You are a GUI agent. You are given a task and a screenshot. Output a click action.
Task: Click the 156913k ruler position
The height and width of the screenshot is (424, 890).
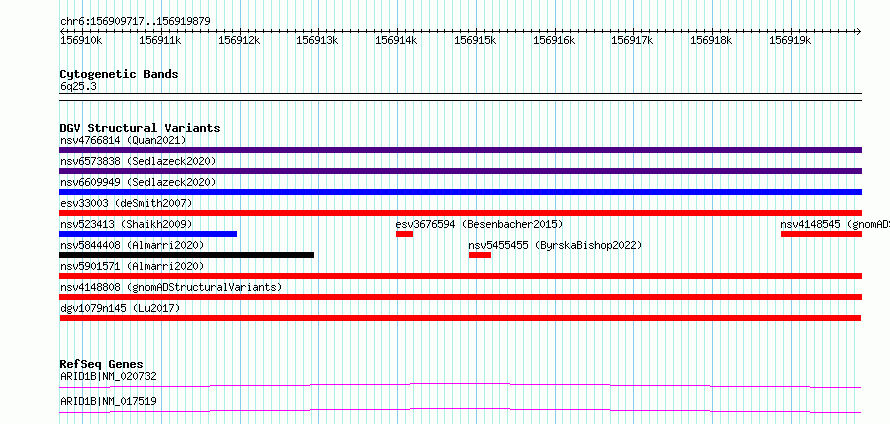317,40
